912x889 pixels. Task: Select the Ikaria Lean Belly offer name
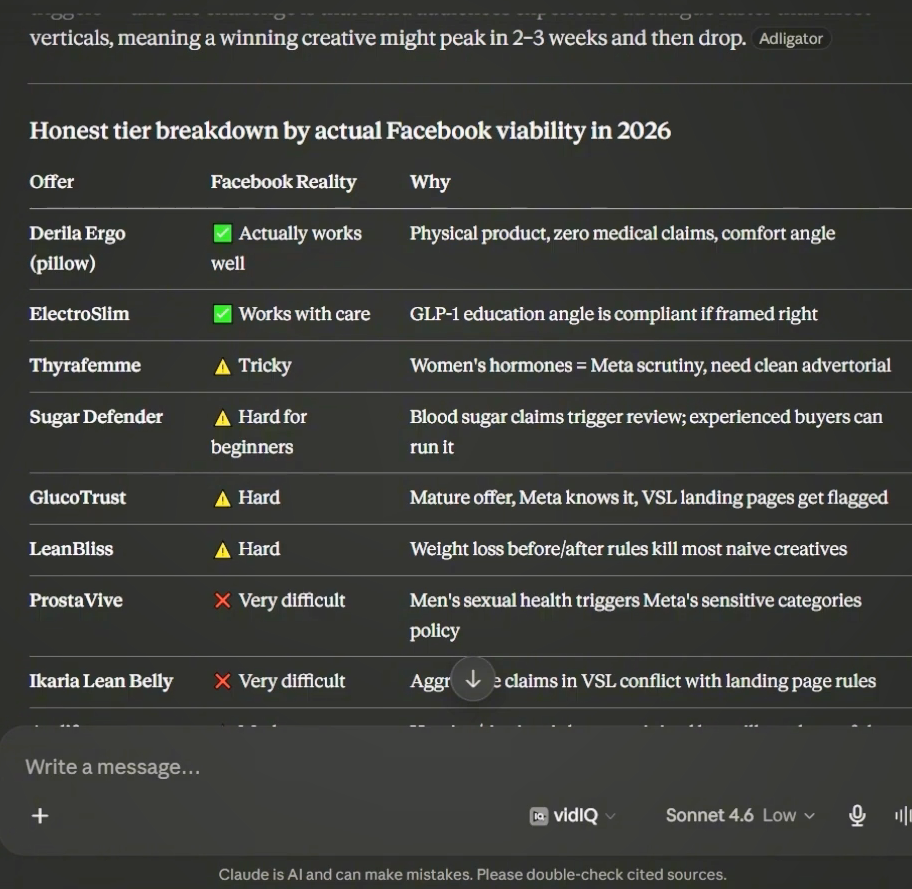coord(101,681)
